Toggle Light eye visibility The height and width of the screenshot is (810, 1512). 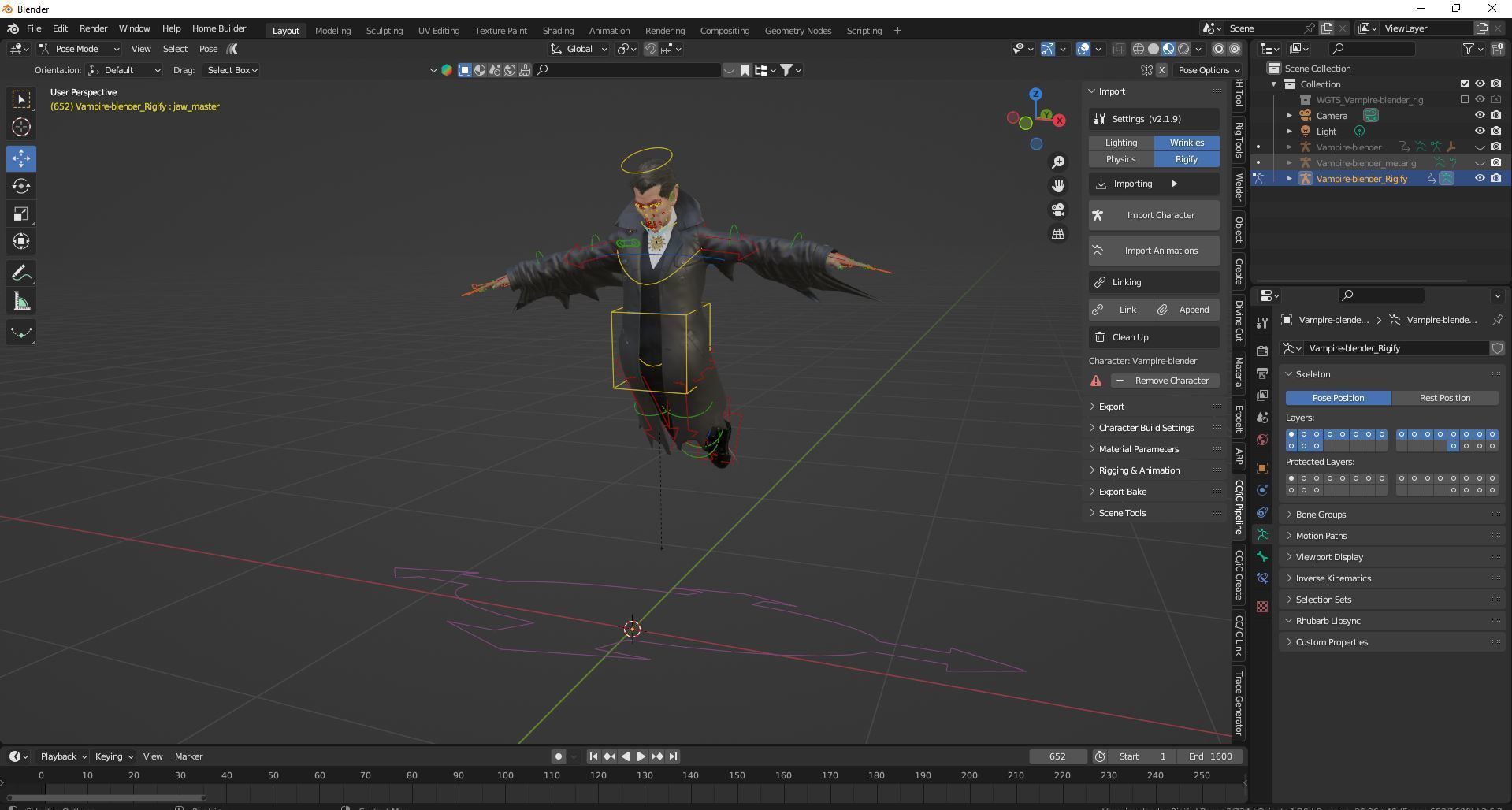pyautogui.click(x=1480, y=131)
